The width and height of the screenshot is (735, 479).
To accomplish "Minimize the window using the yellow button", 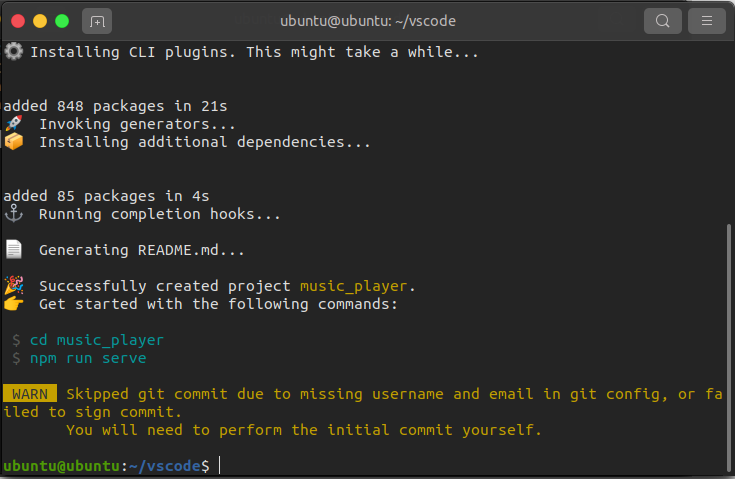I will click(40, 20).
